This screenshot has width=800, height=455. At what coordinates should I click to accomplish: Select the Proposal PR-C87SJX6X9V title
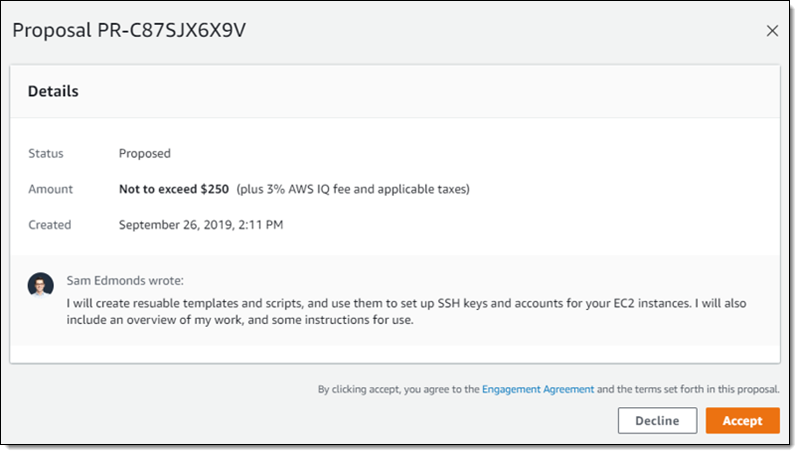(x=128, y=30)
